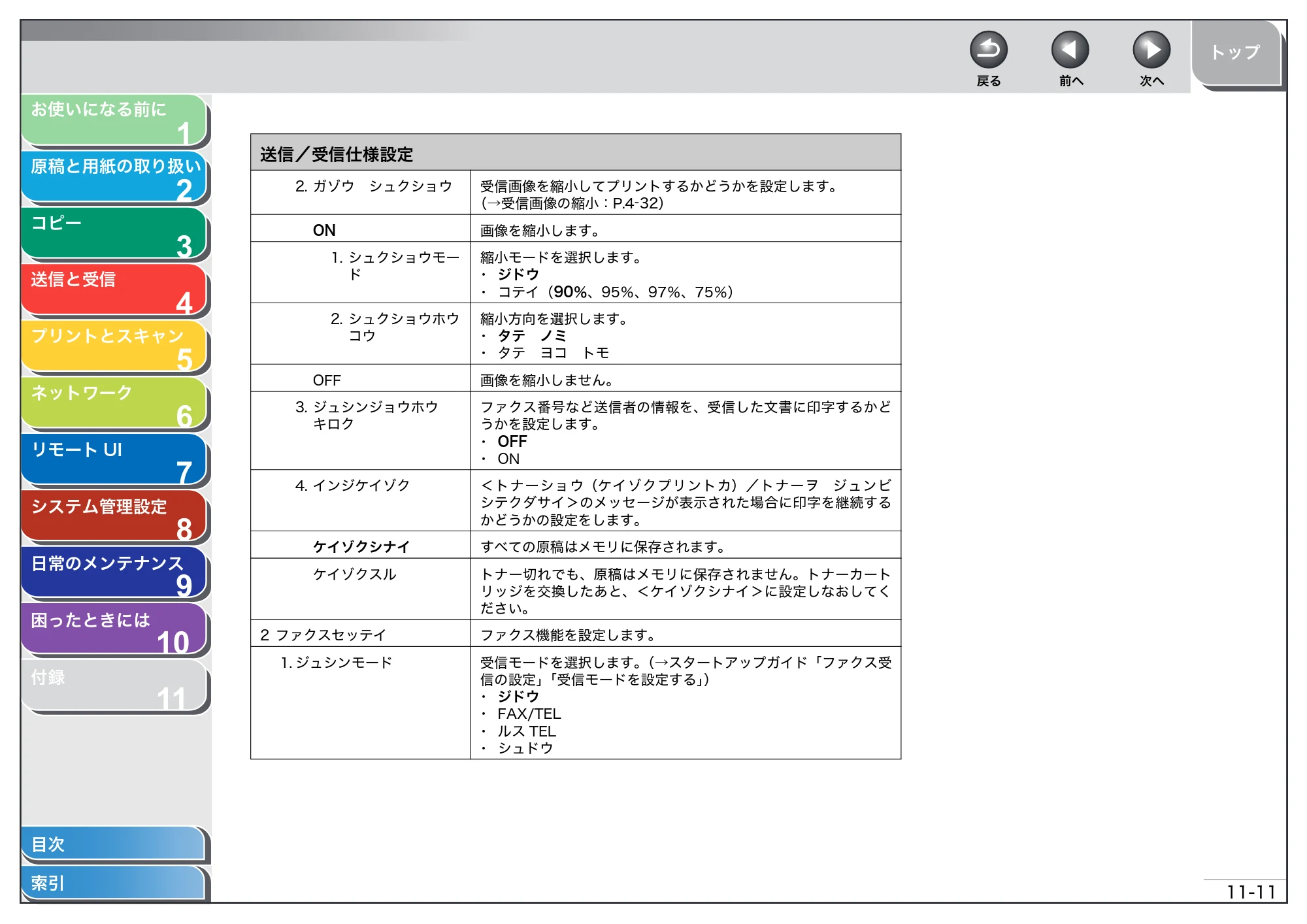Select the '2. ガゾウ シュクショウ' cell
Viewport: 1307px width, 924px height.
pyautogui.click(x=361, y=193)
